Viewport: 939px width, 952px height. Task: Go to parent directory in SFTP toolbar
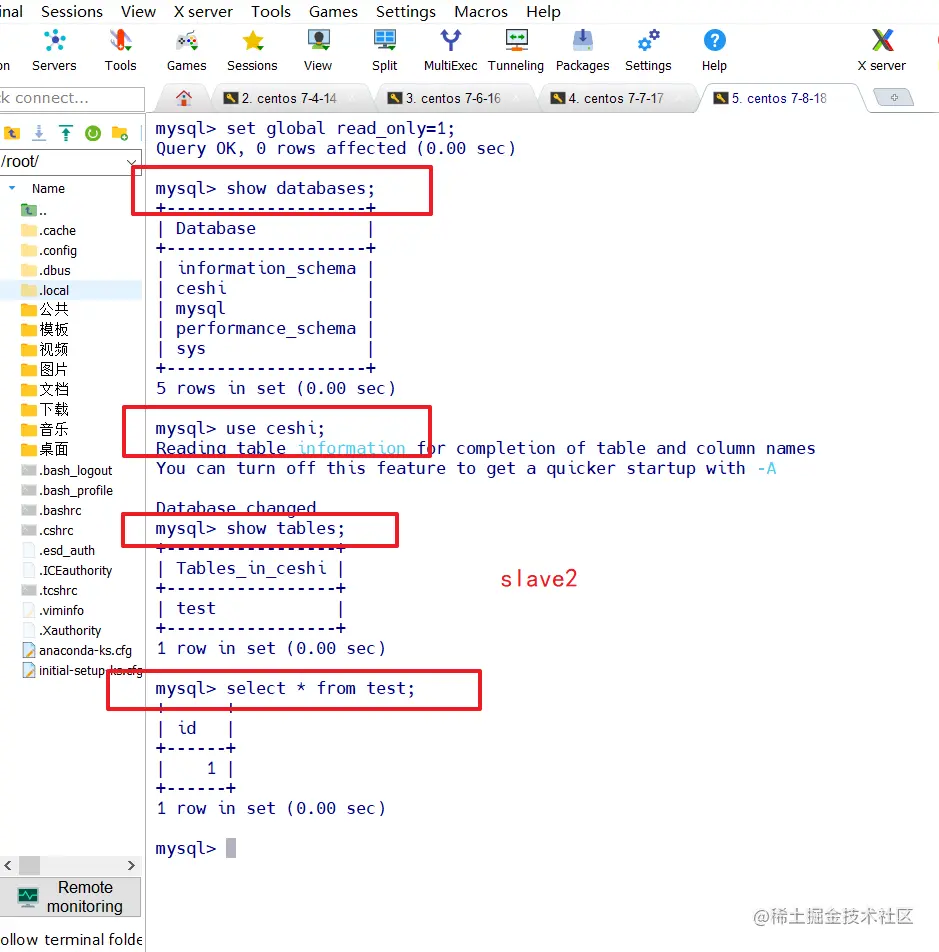pyautogui.click(x=12, y=133)
